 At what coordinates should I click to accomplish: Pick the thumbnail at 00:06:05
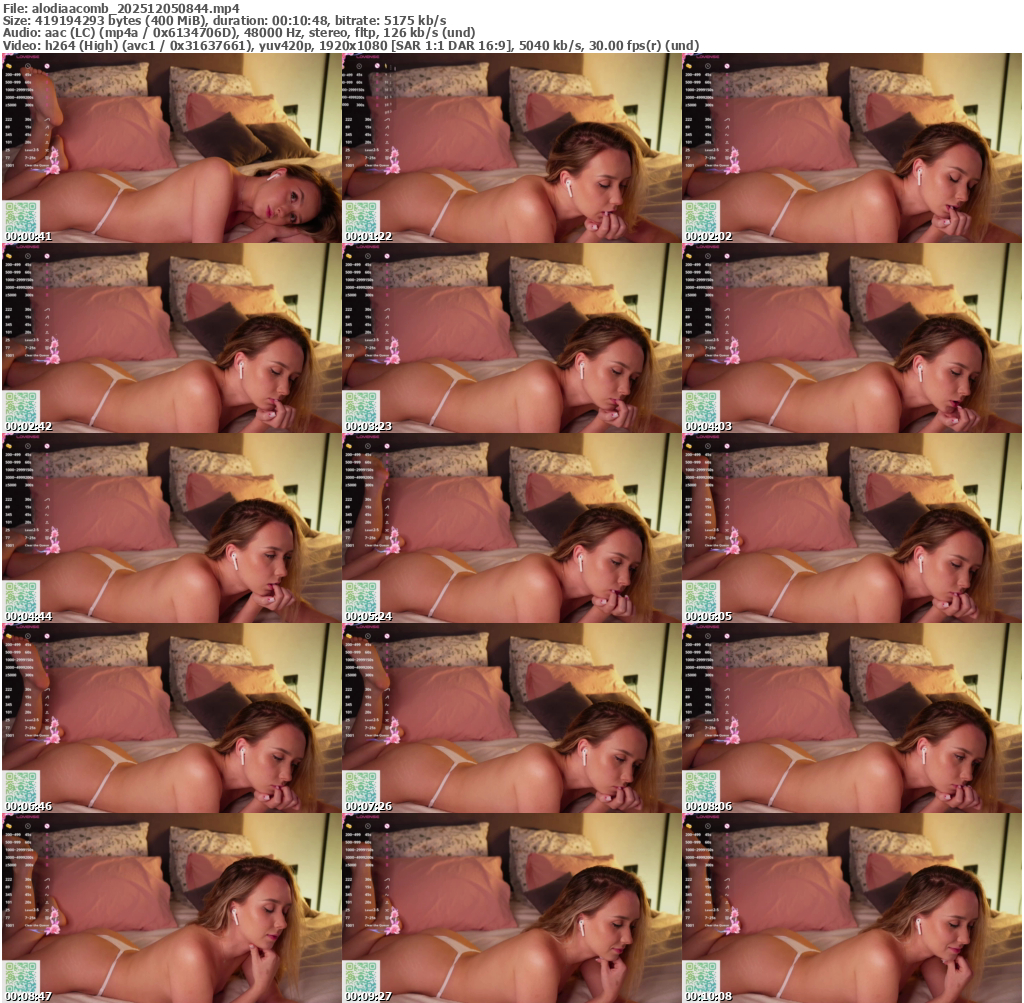(x=852, y=528)
